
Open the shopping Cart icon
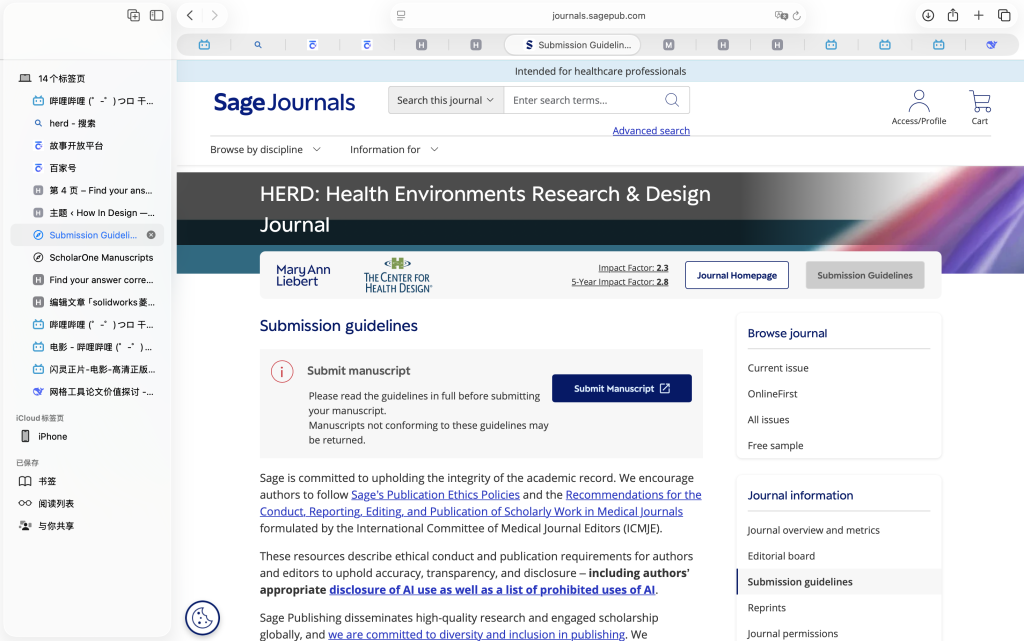tap(980, 107)
